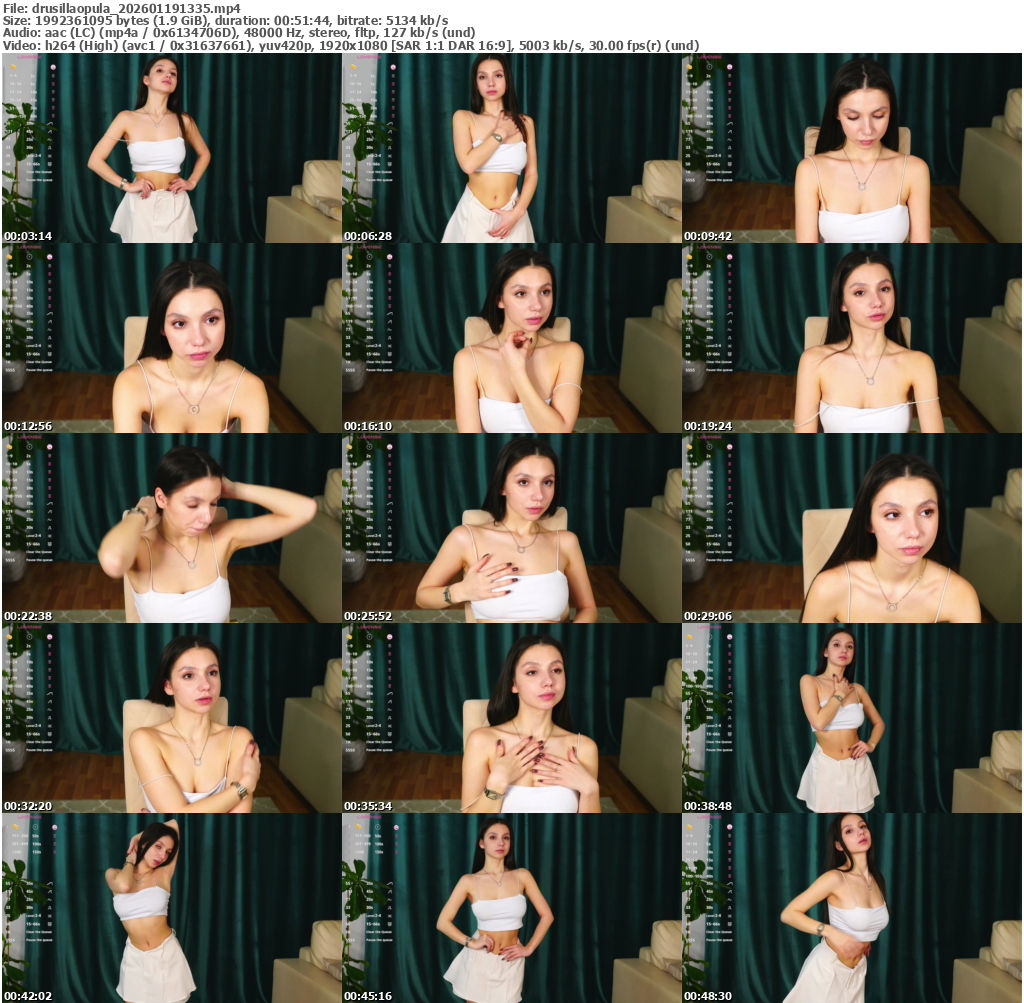This screenshot has width=1024, height=1003.
Task: Click the 00:09:42 preview frame
Action: [x=851, y=148]
